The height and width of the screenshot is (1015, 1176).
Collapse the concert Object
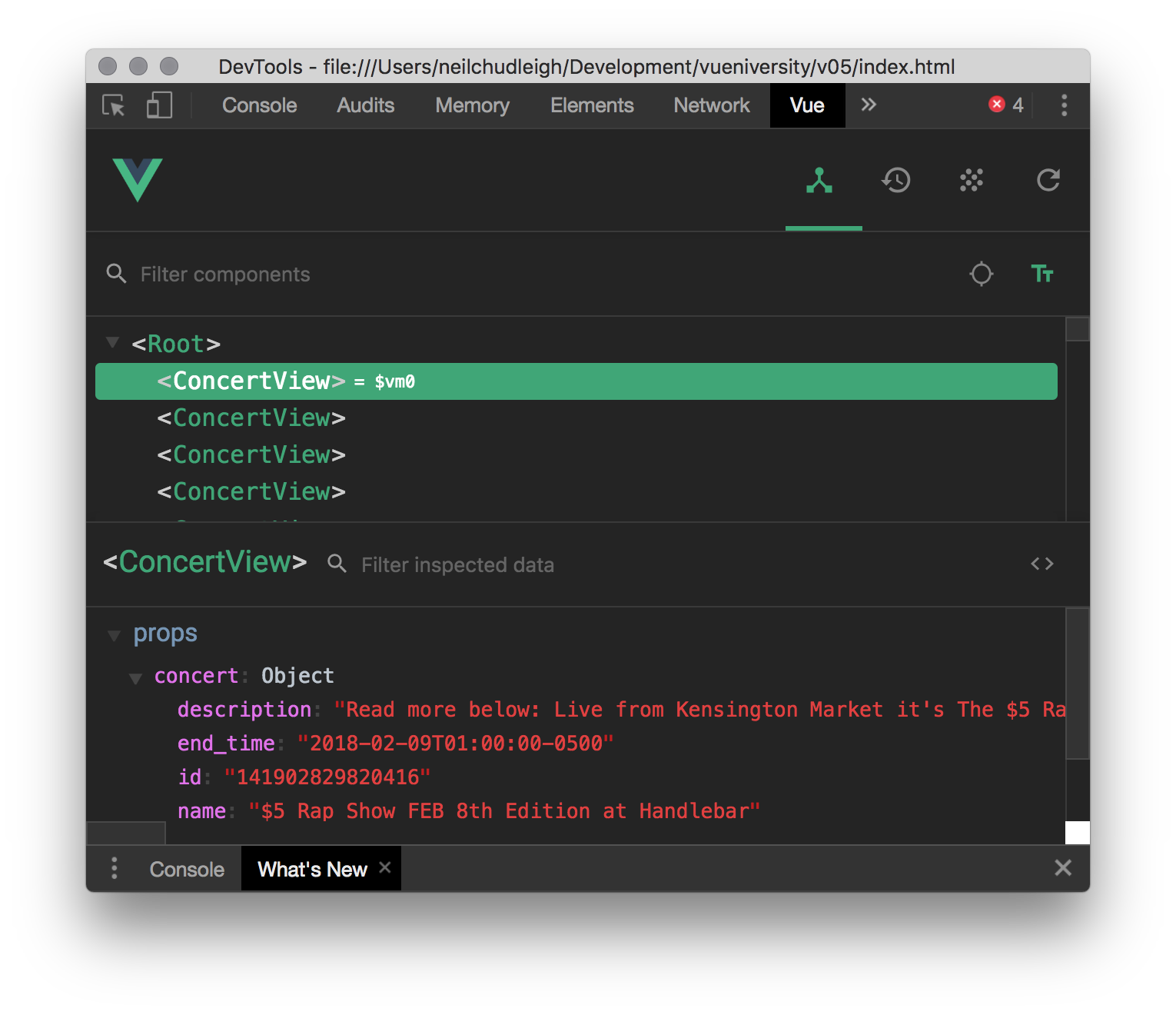tap(135, 677)
